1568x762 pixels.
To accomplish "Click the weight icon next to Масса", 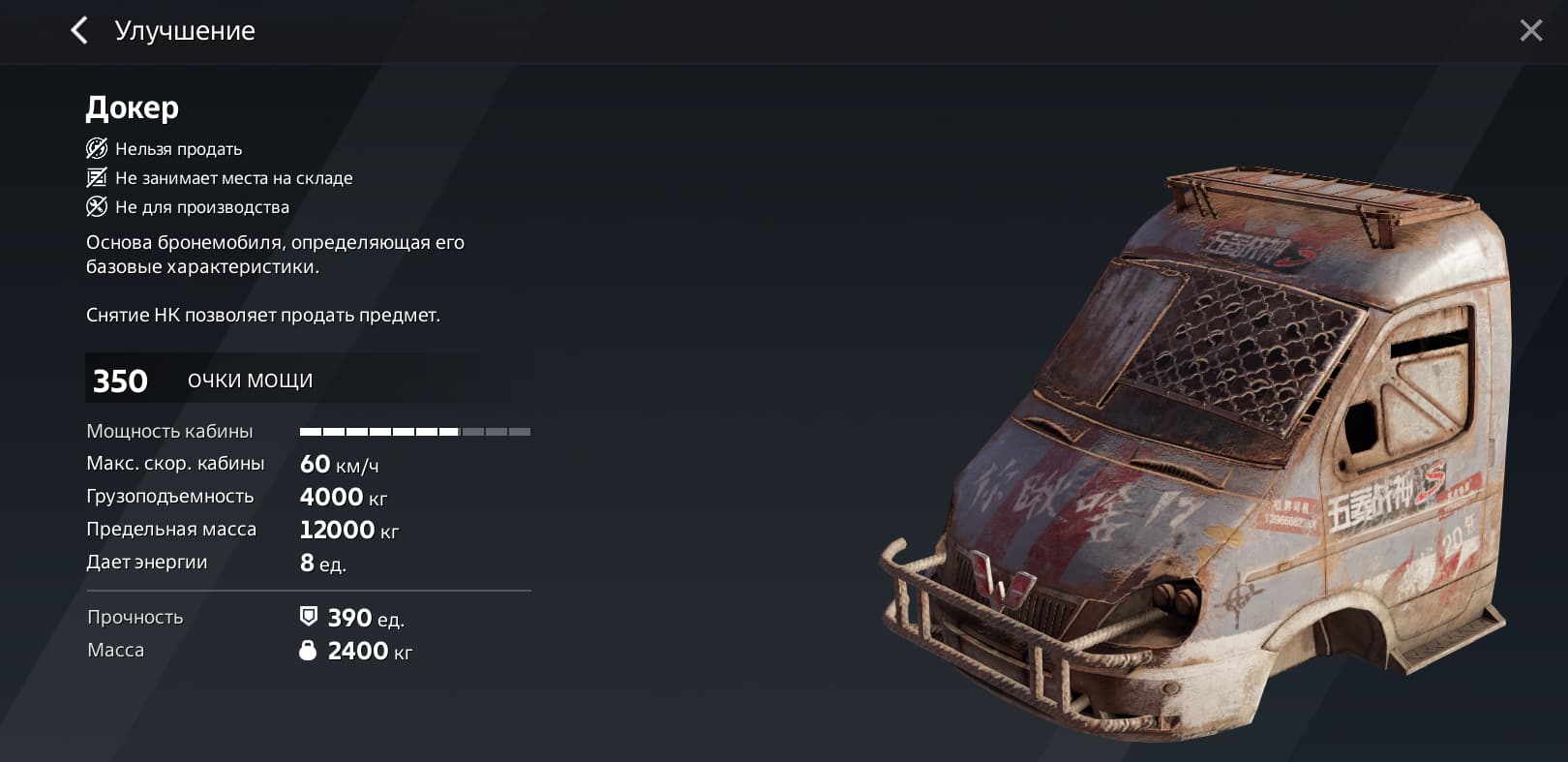I will click(308, 650).
